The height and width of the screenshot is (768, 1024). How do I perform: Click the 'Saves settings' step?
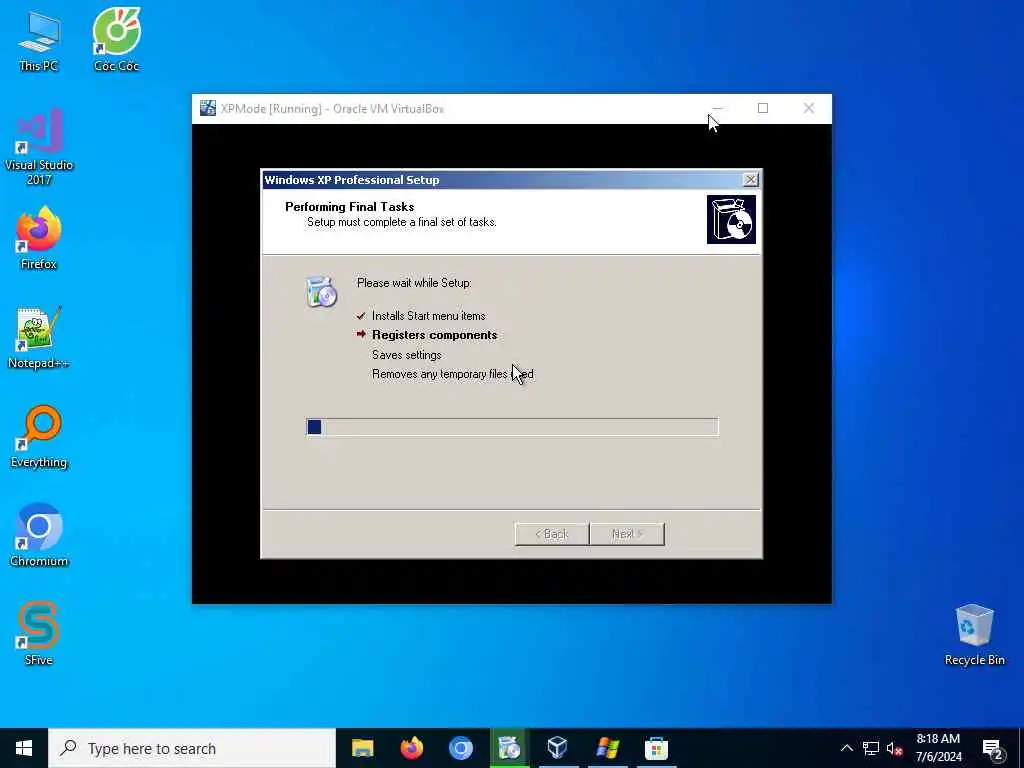pos(406,355)
